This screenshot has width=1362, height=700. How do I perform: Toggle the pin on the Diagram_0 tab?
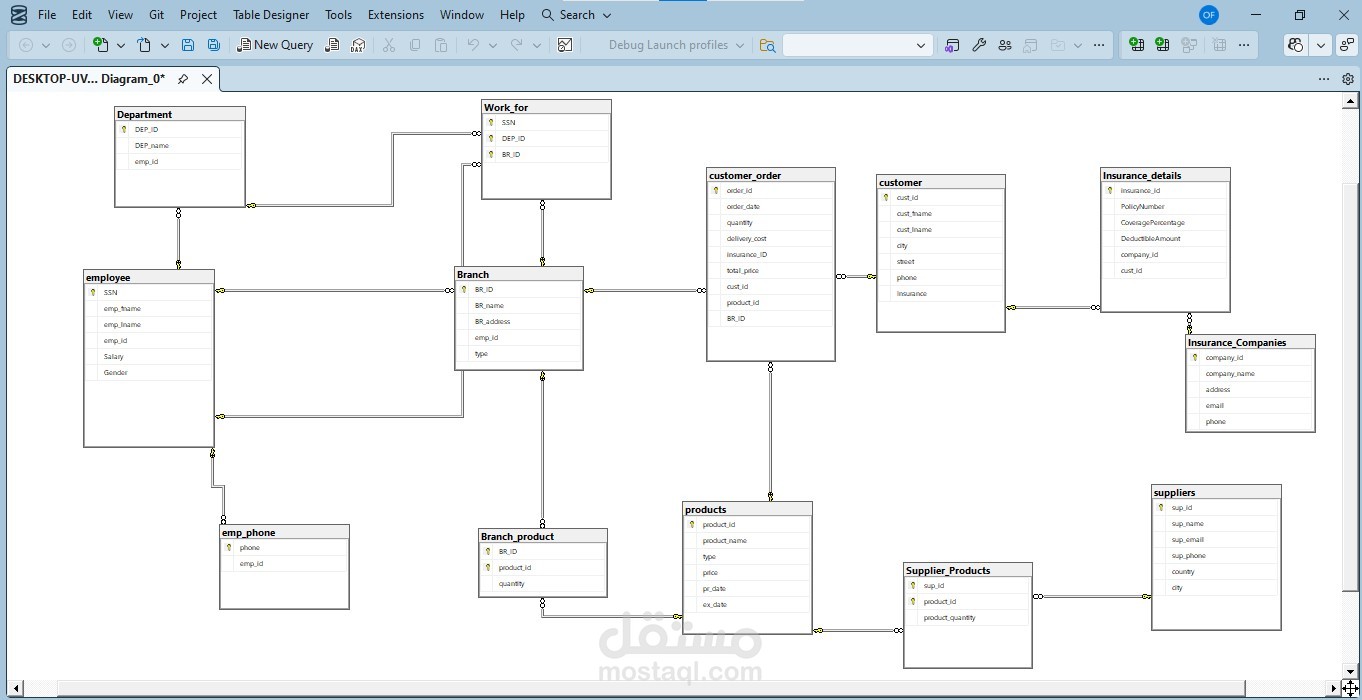(183, 79)
